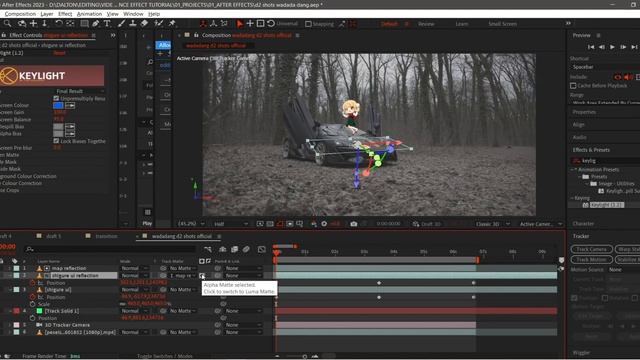640x360 pixels.
Task: Open the Classic 3D renderer dropdown
Action: (x=493, y=224)
